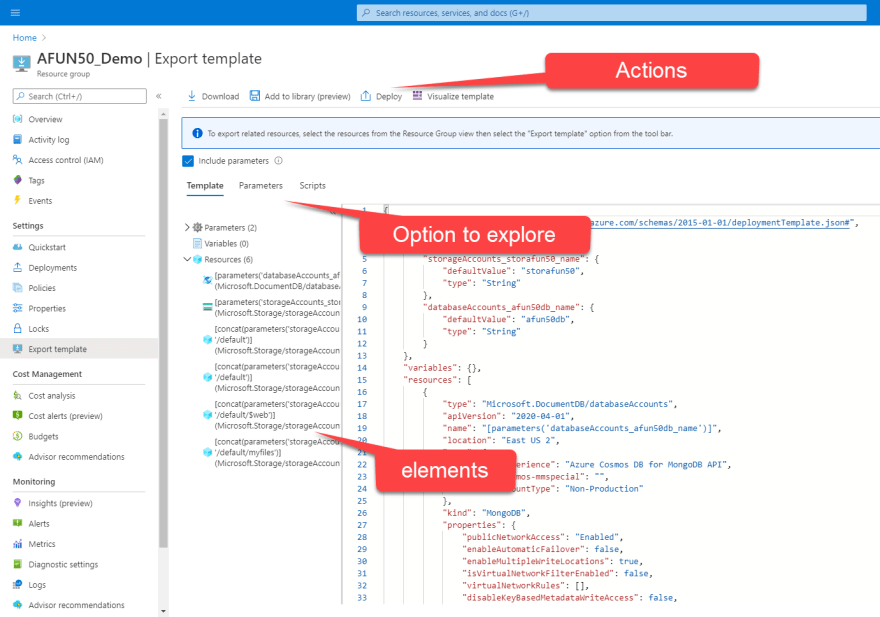This screenshot has height=617, width=880.
Task: Switch to the Parameters tab
Action: point(261,186)
